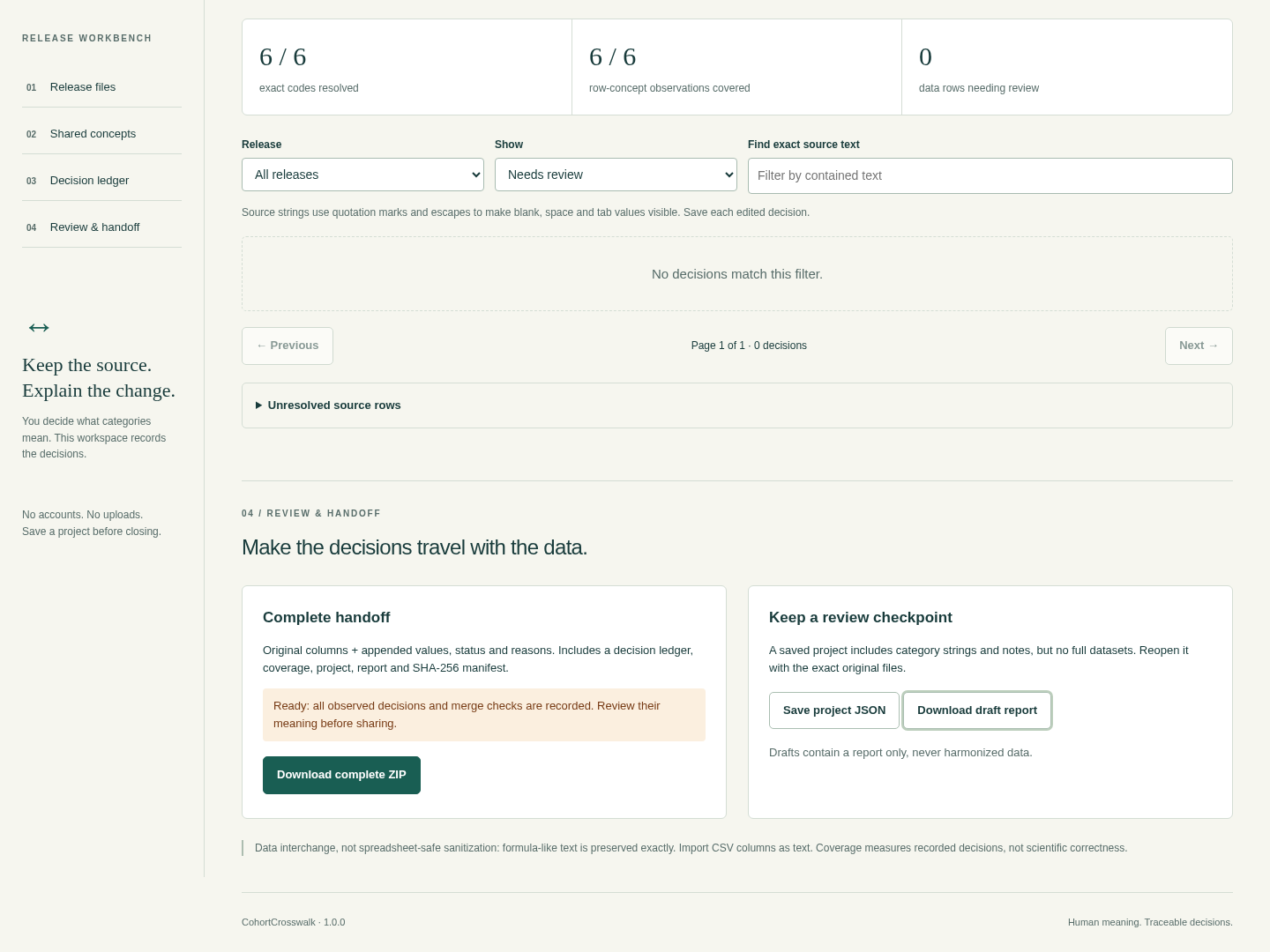Click 'Find exact source text' label
Image resolution: width=1270 pixels, height=952 pixels.
pyautogui.click(x=803, y=145)
